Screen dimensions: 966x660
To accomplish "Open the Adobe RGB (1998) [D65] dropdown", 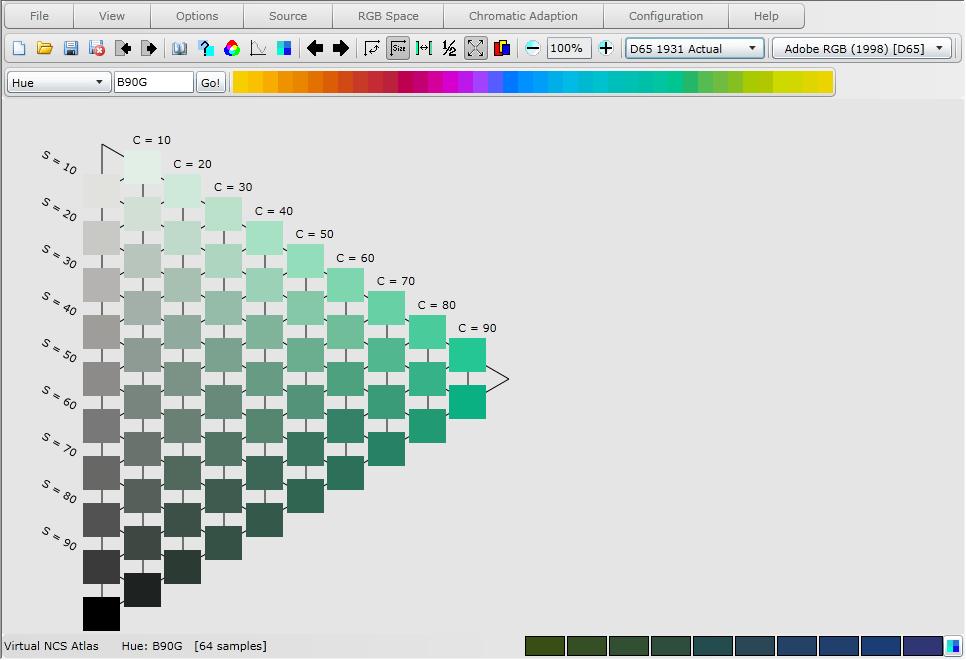I will click(862, 49).
